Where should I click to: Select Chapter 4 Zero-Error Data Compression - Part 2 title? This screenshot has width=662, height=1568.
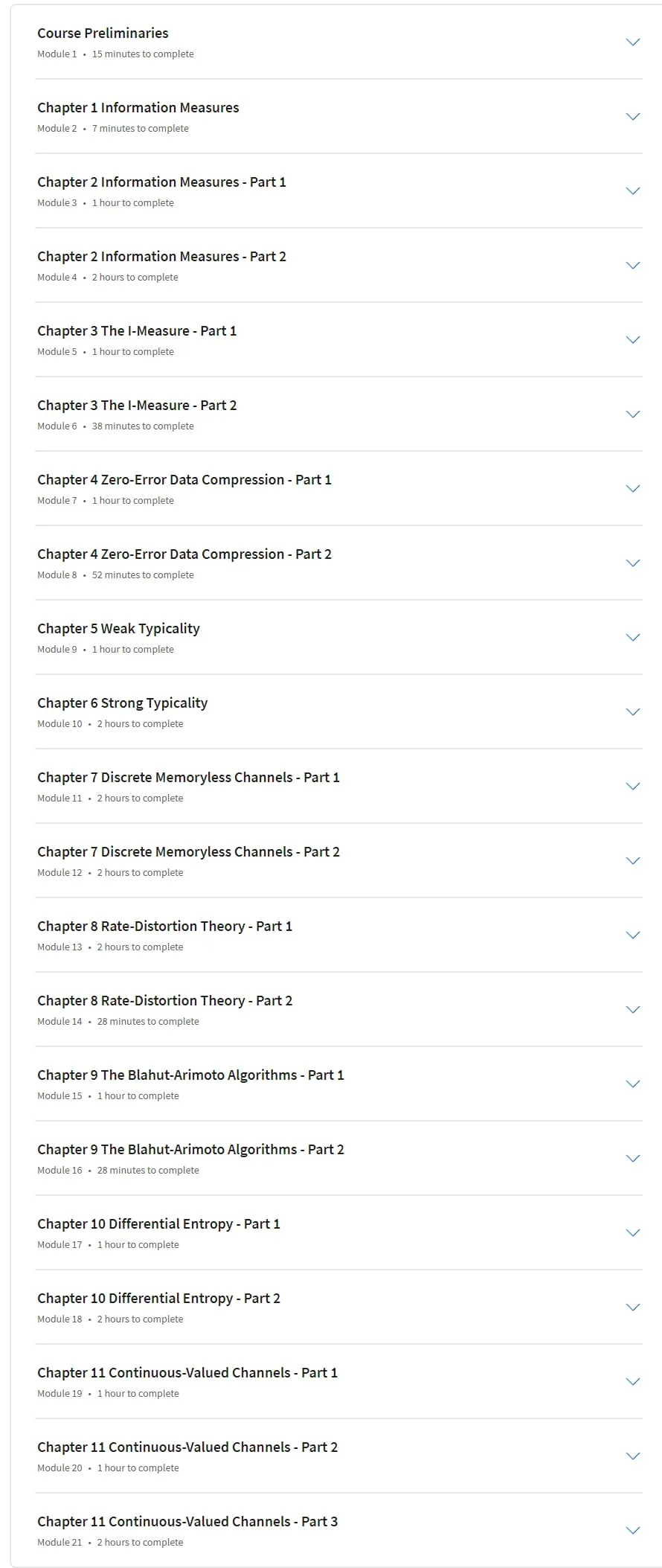[x=184, y=554]
